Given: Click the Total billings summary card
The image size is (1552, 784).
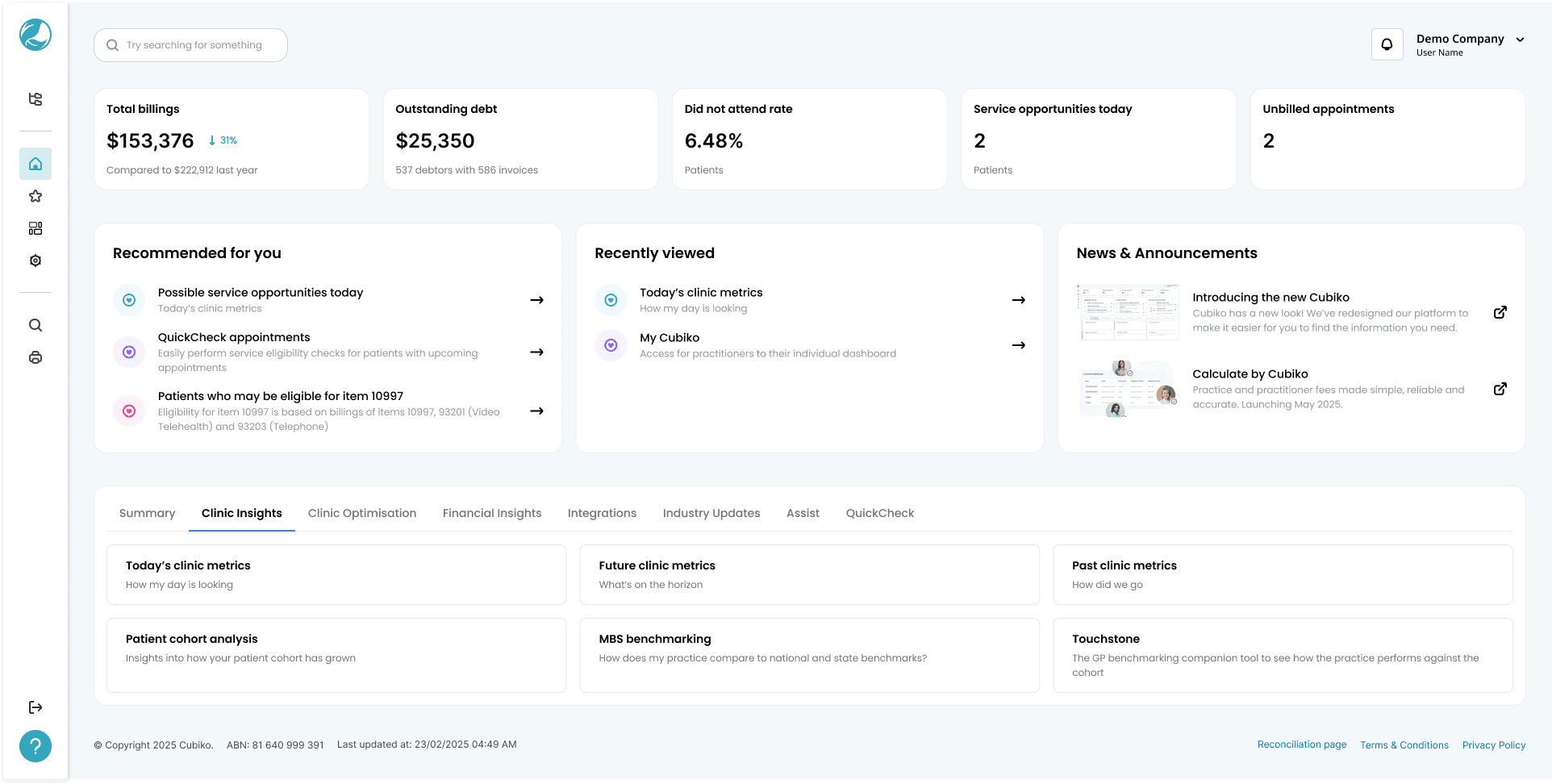Looking at the screenshot, I should click(232, 140).
